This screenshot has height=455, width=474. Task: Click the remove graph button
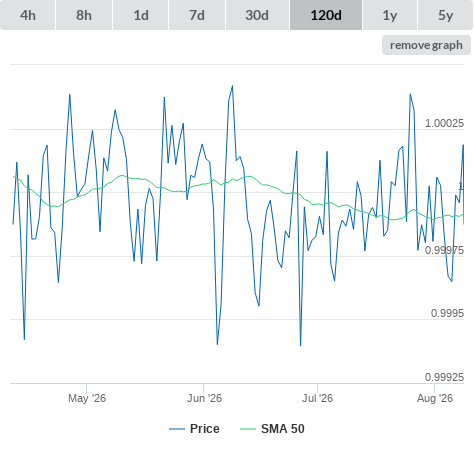(x=426, y=45)
